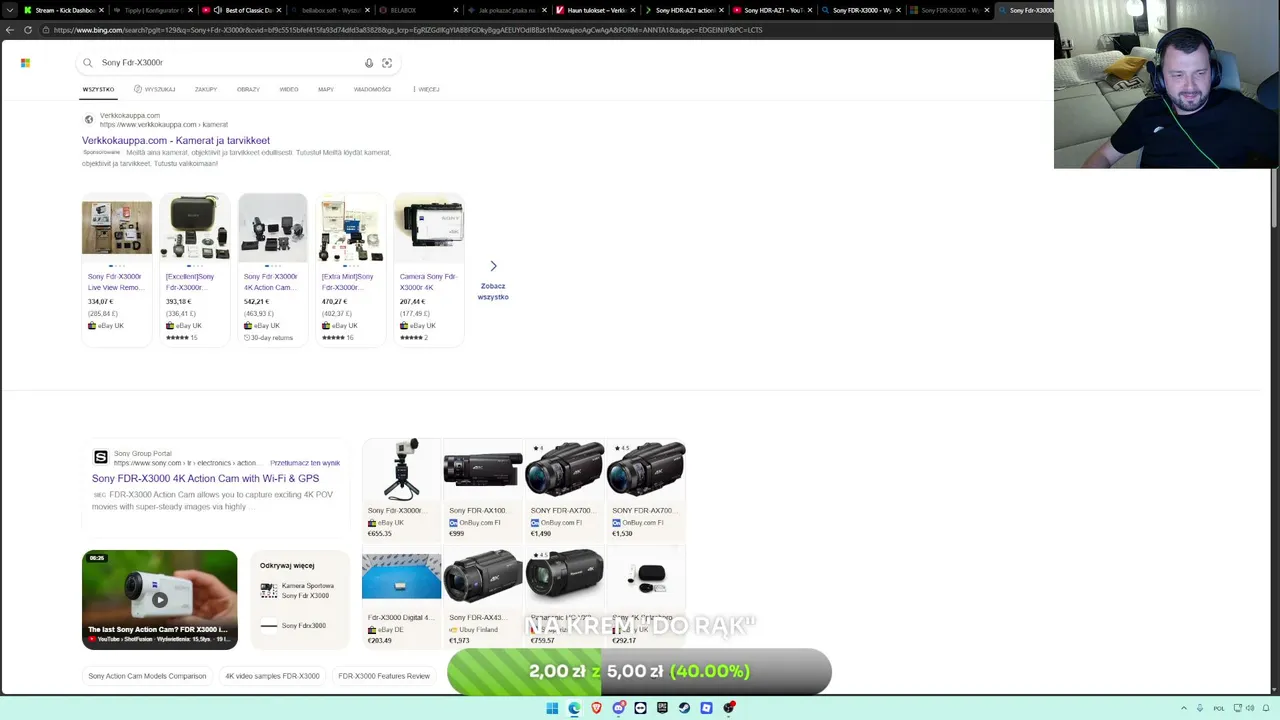Open Stream - Kick Dashboard browser tab
Screen dimensions: 1280x720
[x=63, y=10]
